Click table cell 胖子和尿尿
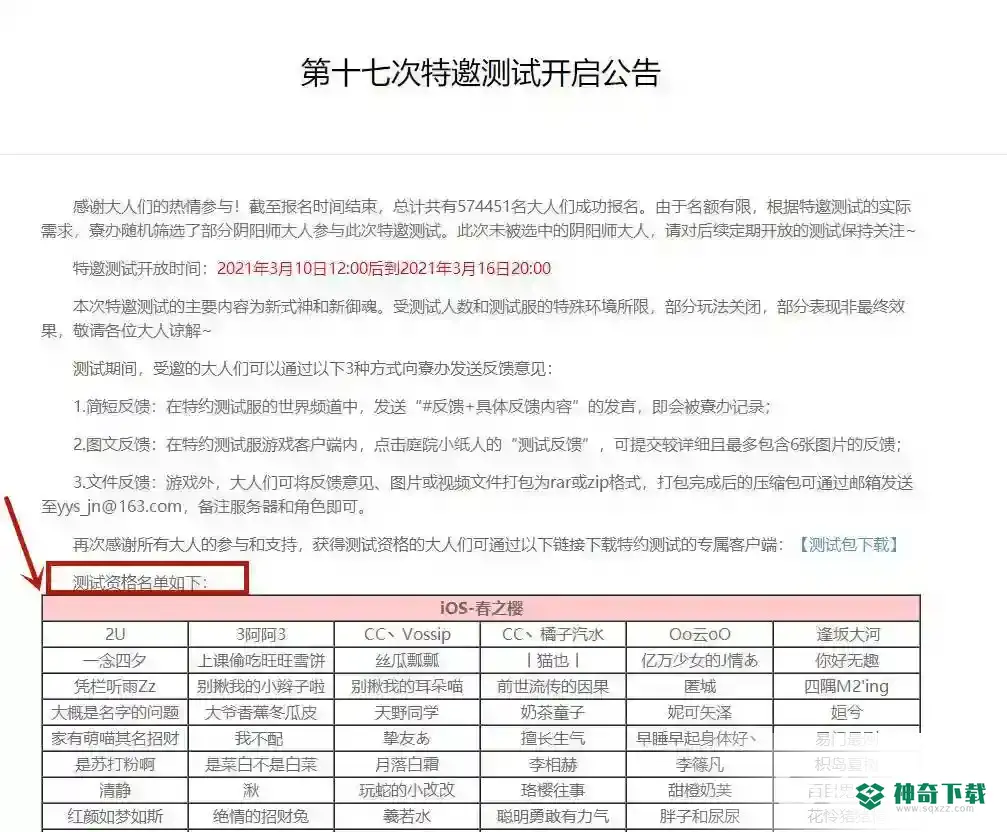 pyautogui.click(x=699, y=817)
